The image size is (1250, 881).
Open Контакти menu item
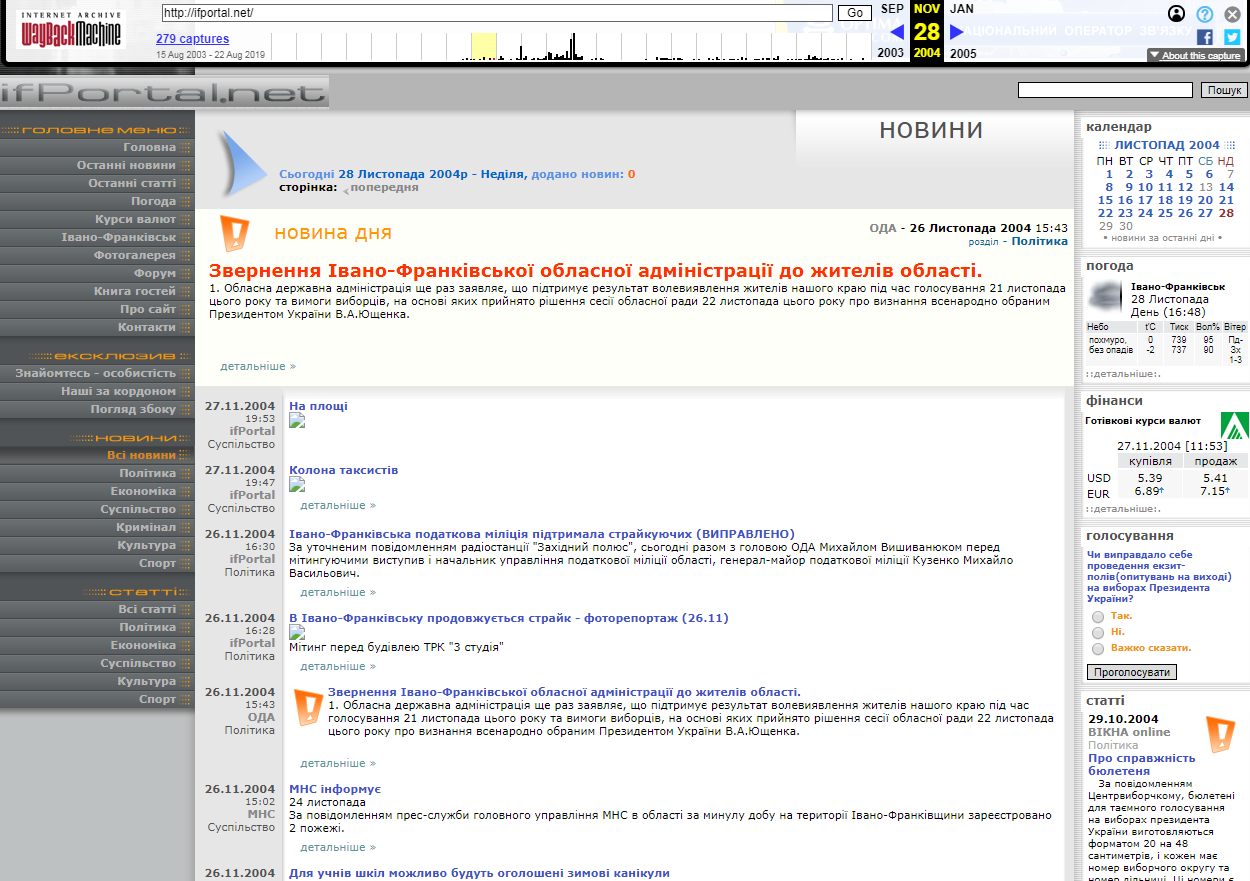point(147,327)
